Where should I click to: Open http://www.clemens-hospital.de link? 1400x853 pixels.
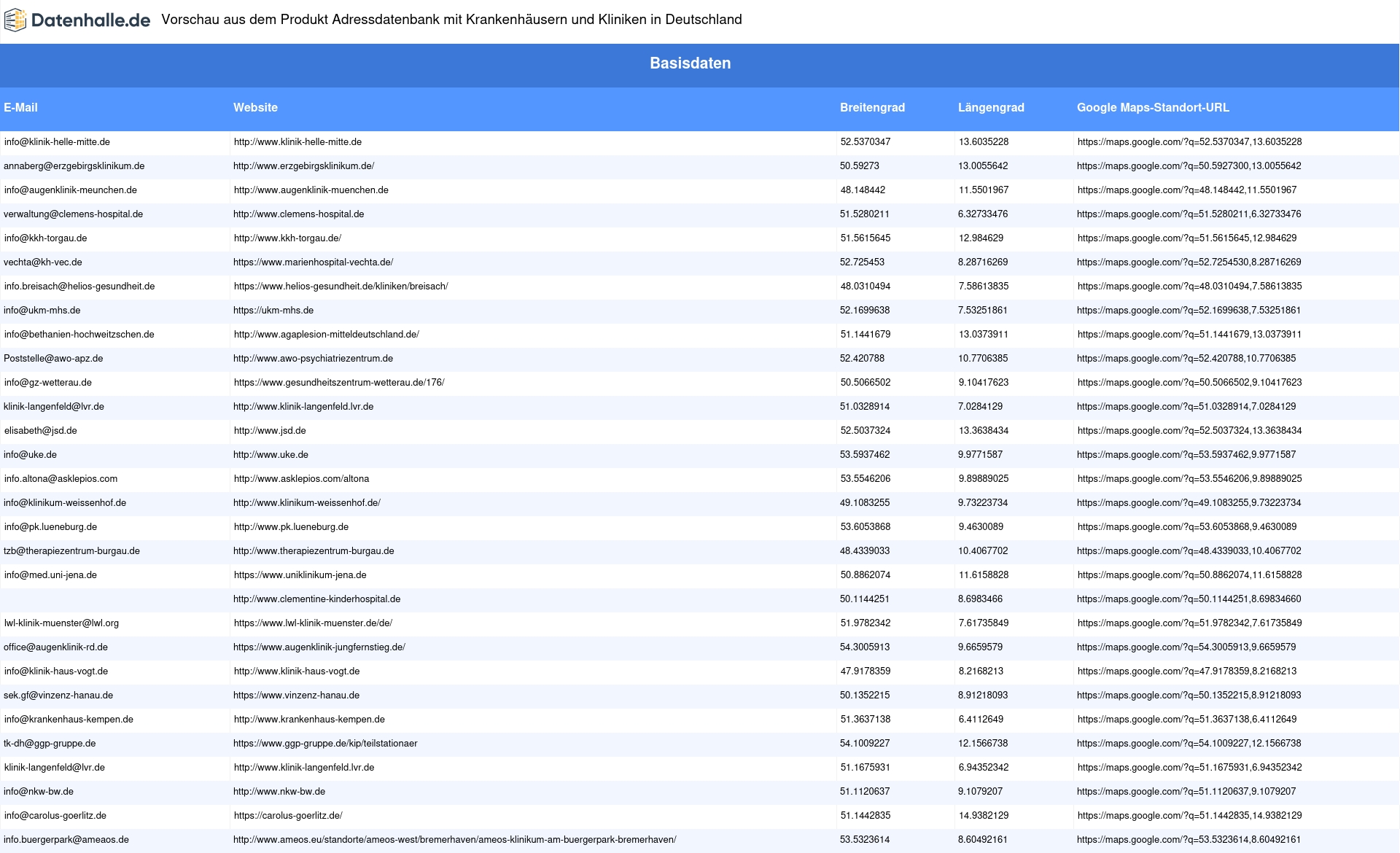[298, 214]
